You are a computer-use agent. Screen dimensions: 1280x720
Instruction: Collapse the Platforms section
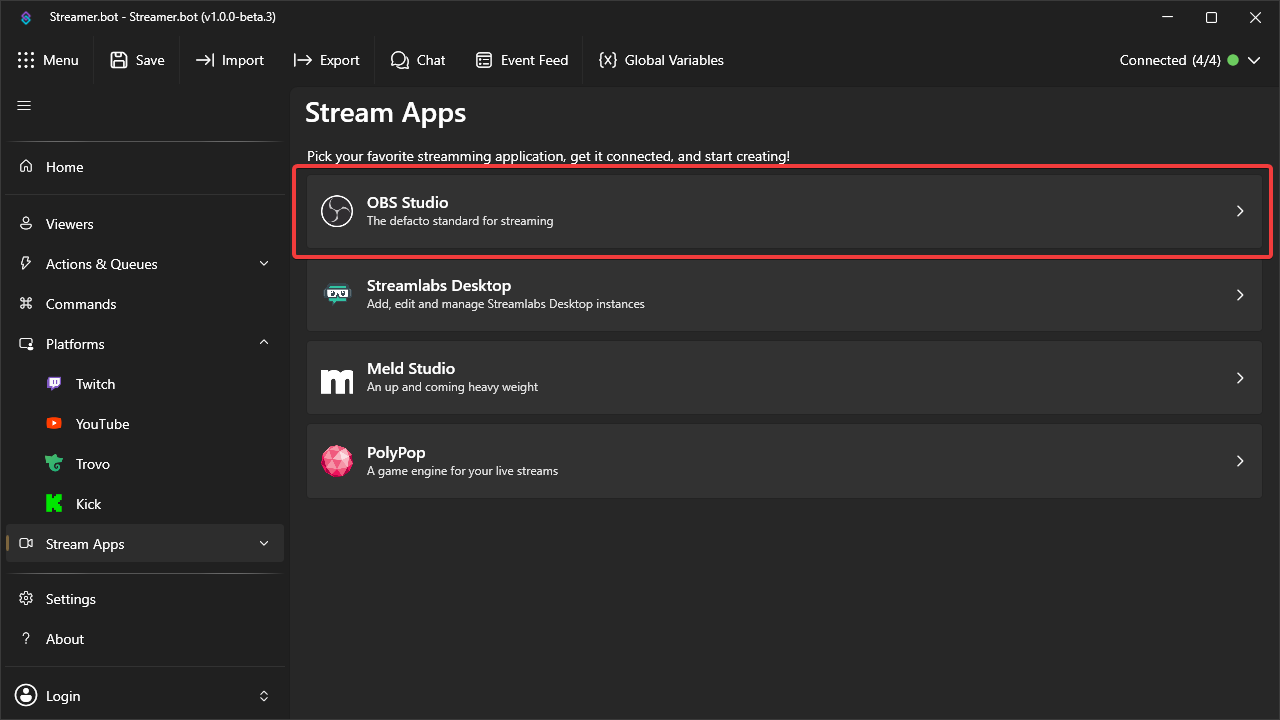pos(263,342)
